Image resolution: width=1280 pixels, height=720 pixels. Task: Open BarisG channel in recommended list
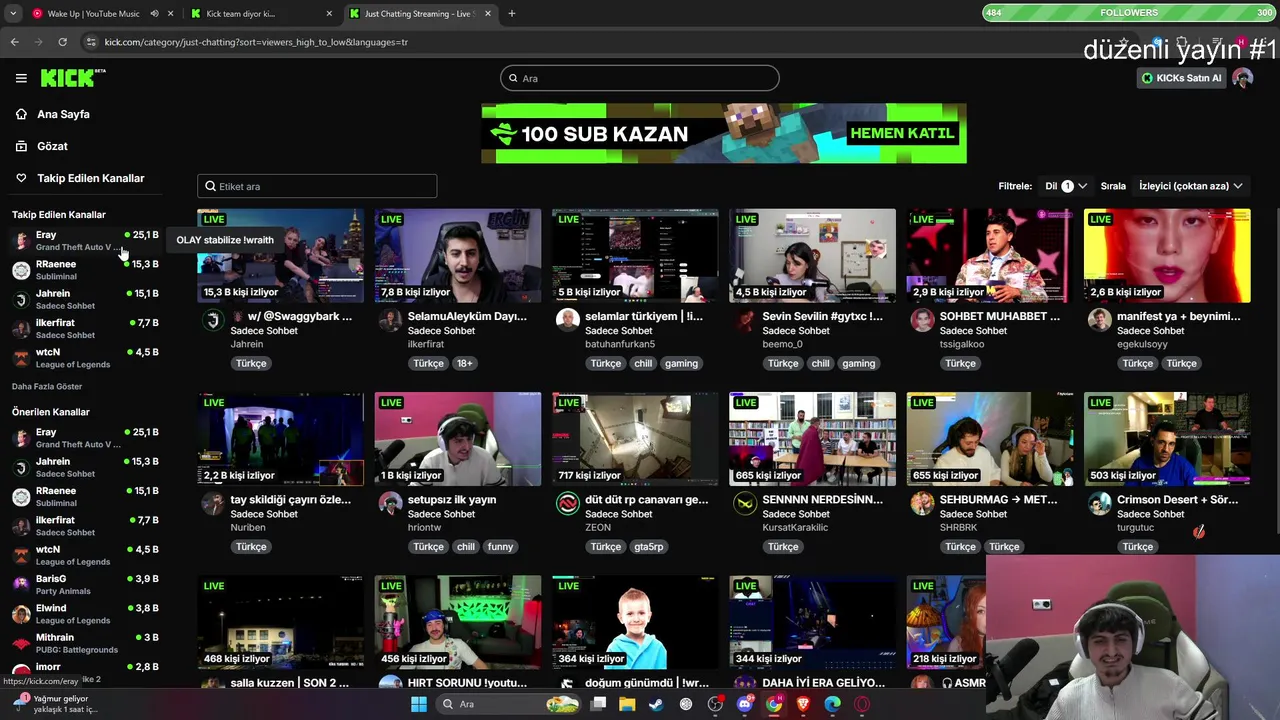coord(85,584)
